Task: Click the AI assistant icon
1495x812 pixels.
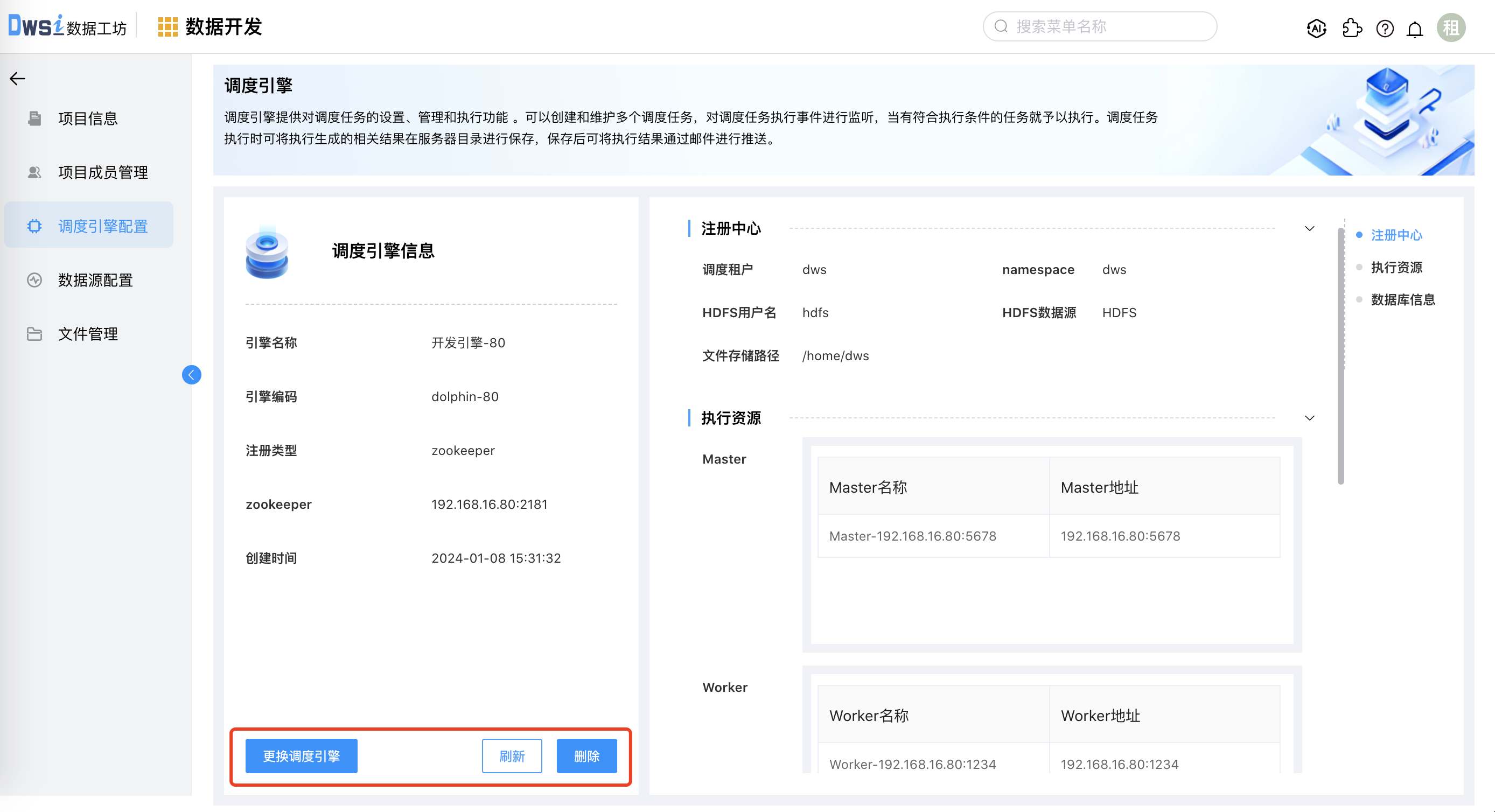Action: [1316, 28]
